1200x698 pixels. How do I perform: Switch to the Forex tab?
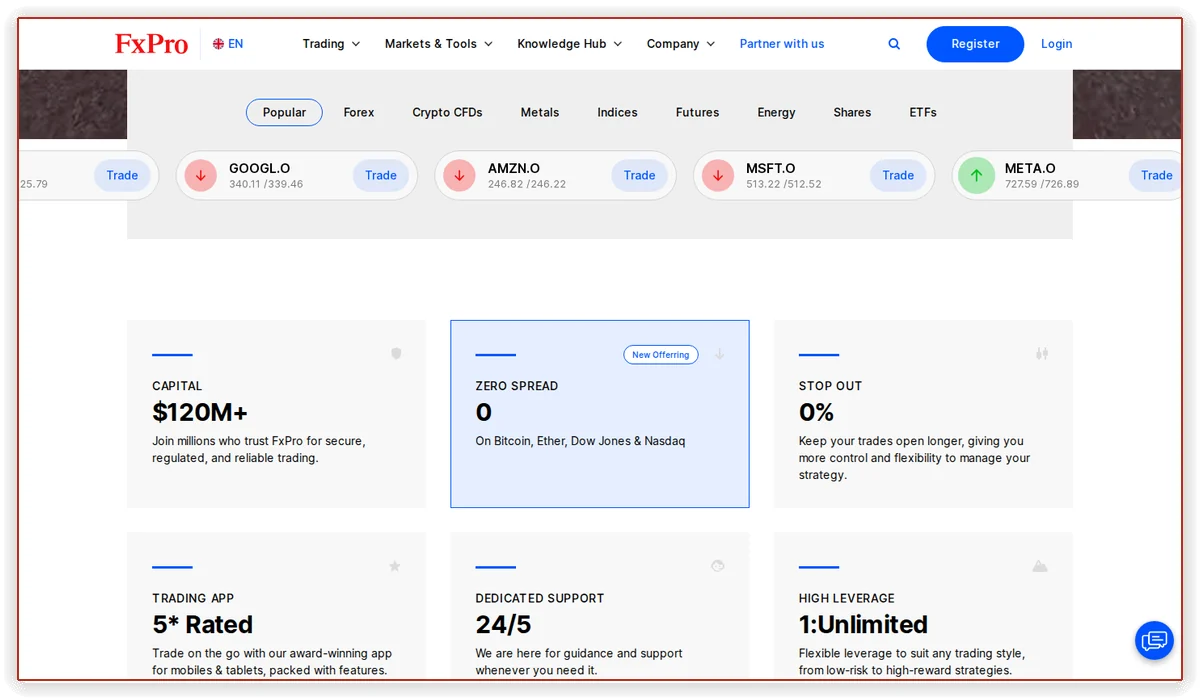359,112
